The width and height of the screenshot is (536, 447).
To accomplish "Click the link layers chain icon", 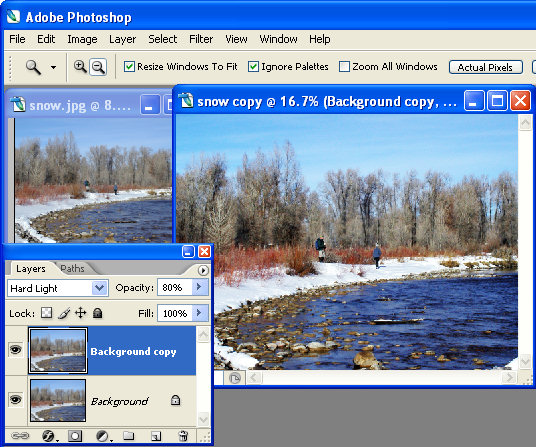I will (x=20, y=436).
